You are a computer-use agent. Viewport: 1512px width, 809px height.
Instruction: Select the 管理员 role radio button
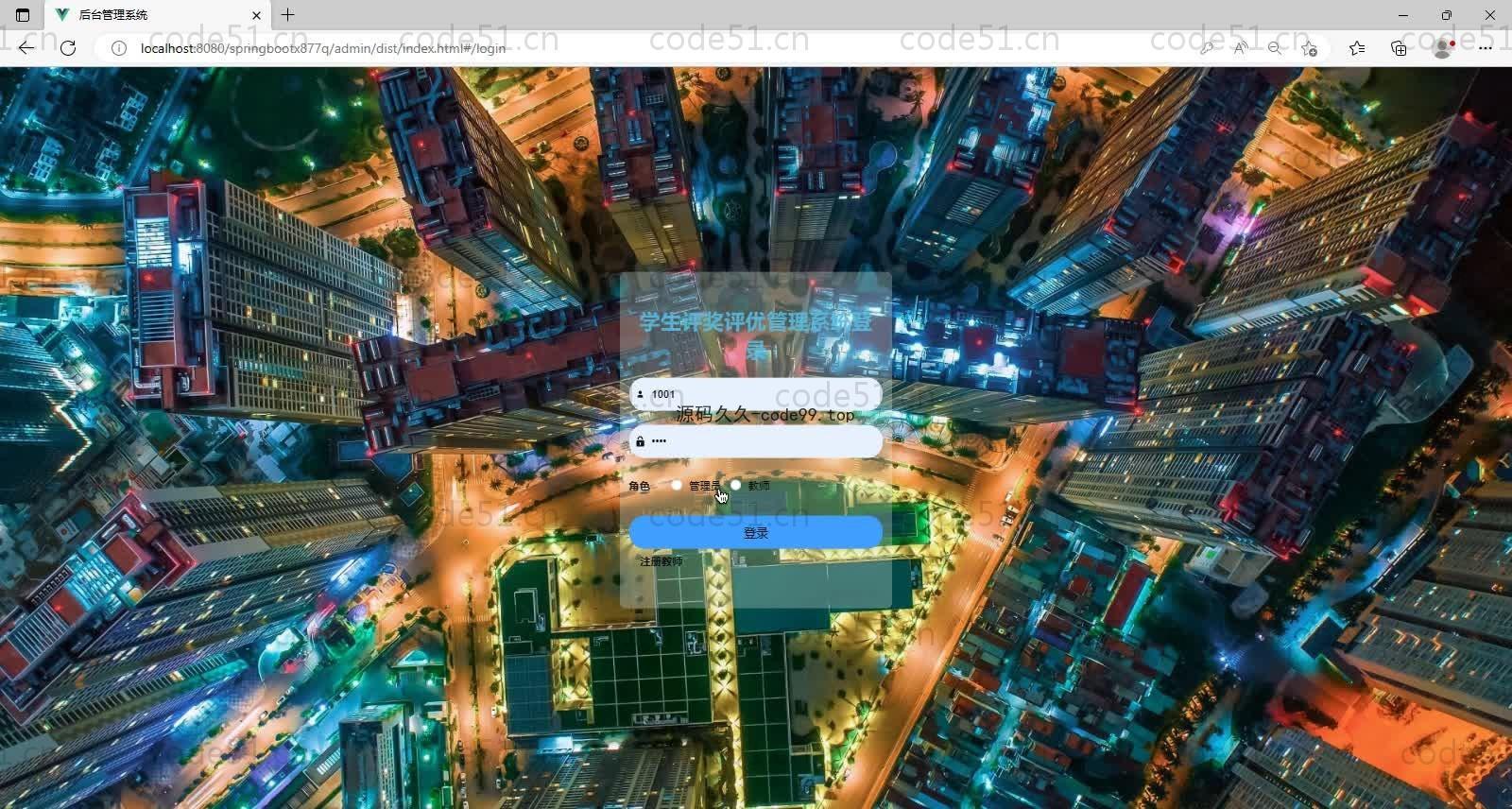click(x=677, y=486)
